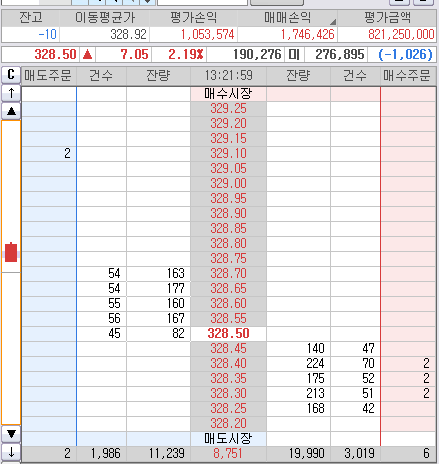Jump to top price with ↑ button

point(11,93)
